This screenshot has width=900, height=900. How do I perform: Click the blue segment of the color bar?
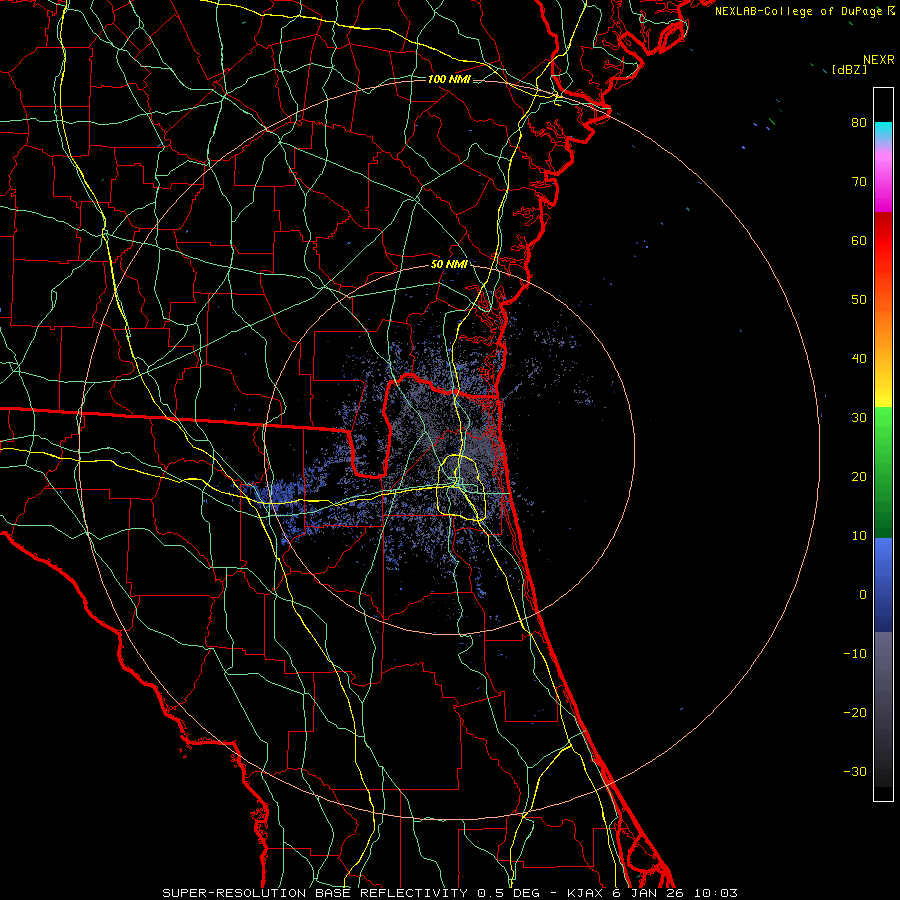click(883, 585)
